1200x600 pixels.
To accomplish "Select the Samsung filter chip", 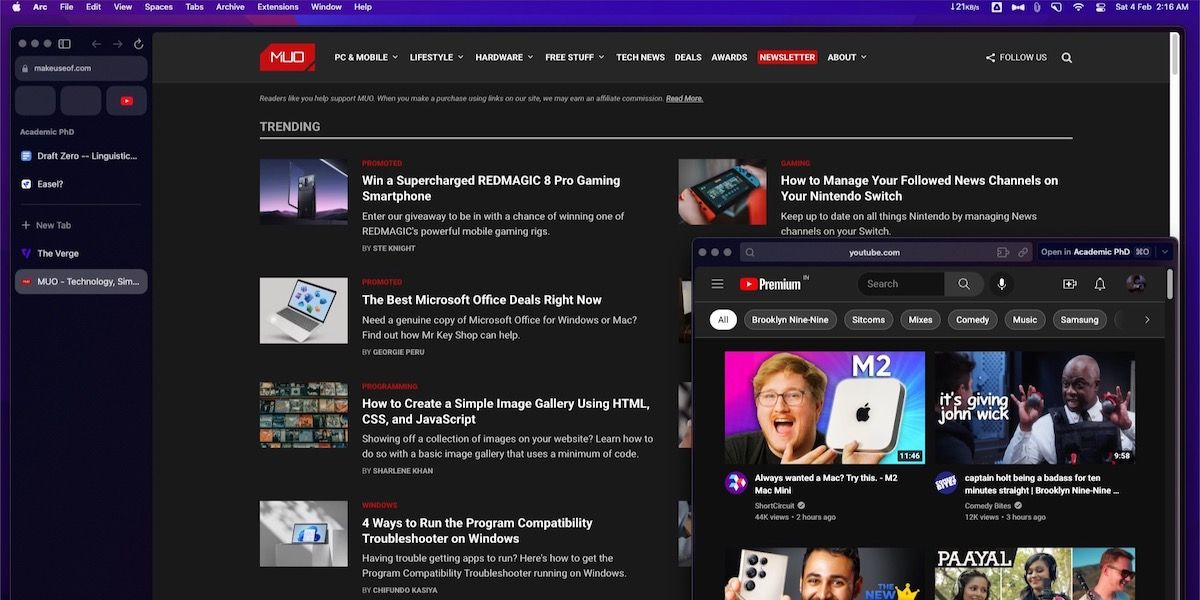I will coord(1080,320).
